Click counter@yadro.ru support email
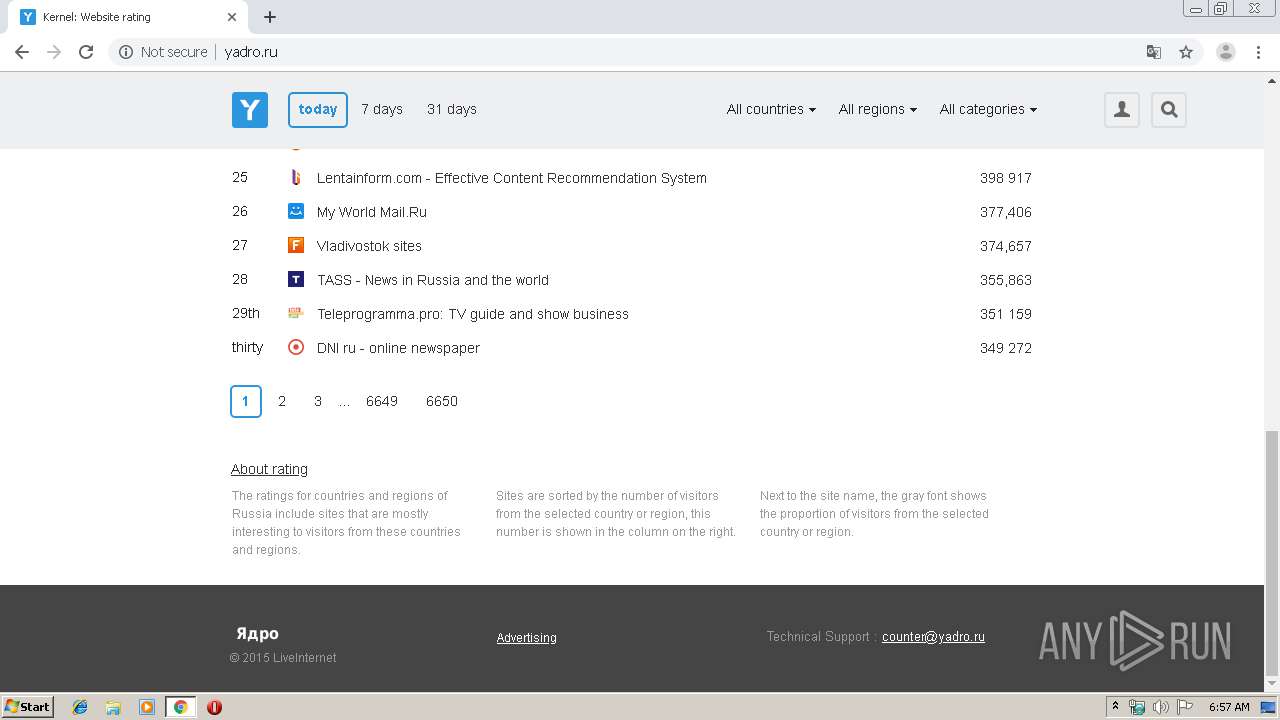The width and height of the screenshot is (1280, 720). tap(933, 636)
